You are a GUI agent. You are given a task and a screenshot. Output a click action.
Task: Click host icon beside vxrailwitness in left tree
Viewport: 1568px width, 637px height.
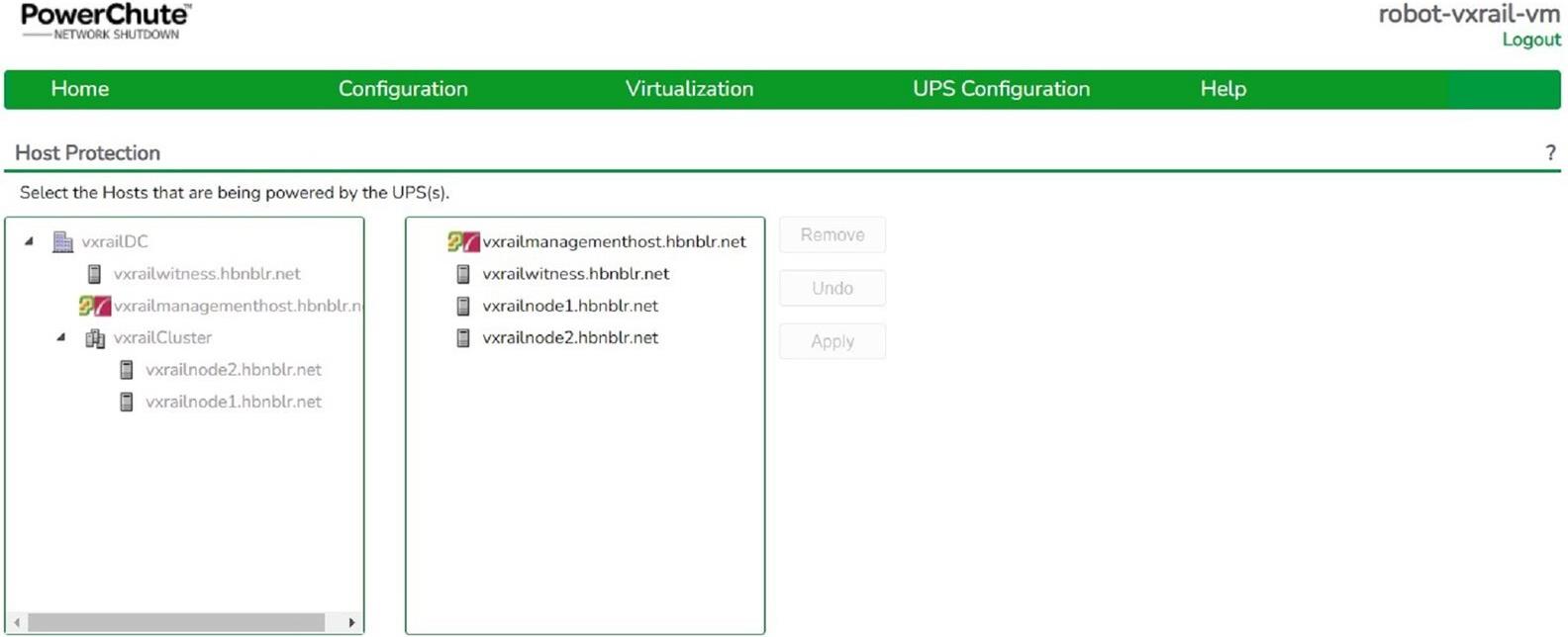point(95,274)
